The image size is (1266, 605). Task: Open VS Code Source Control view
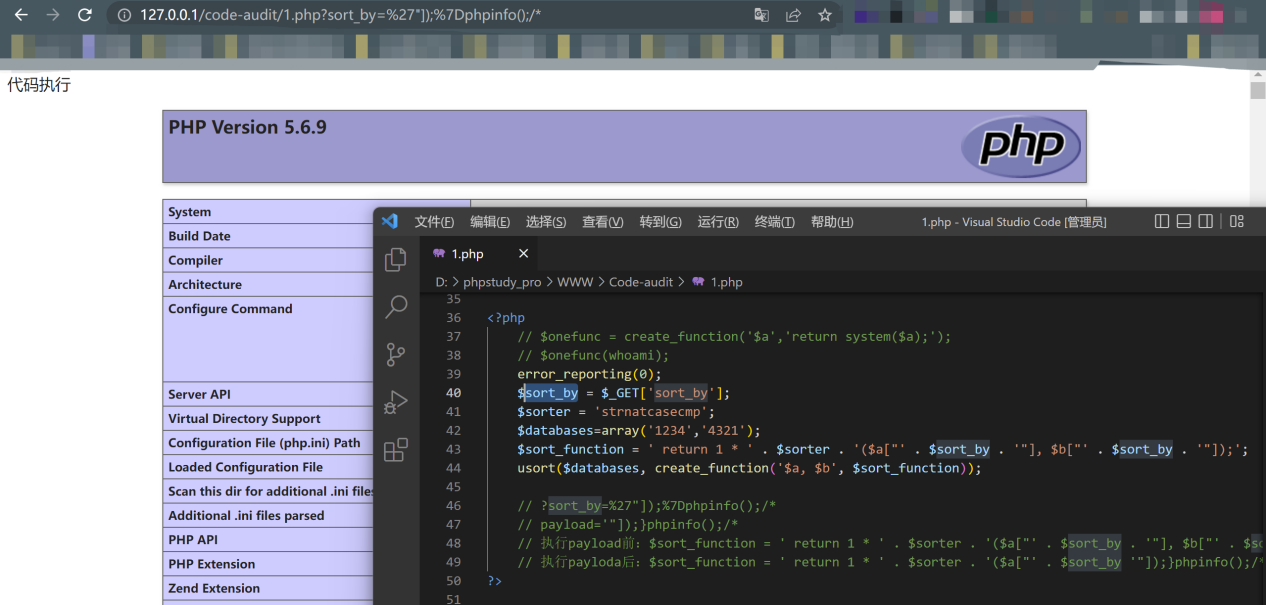pyautogui.click(x=396, y=354)
